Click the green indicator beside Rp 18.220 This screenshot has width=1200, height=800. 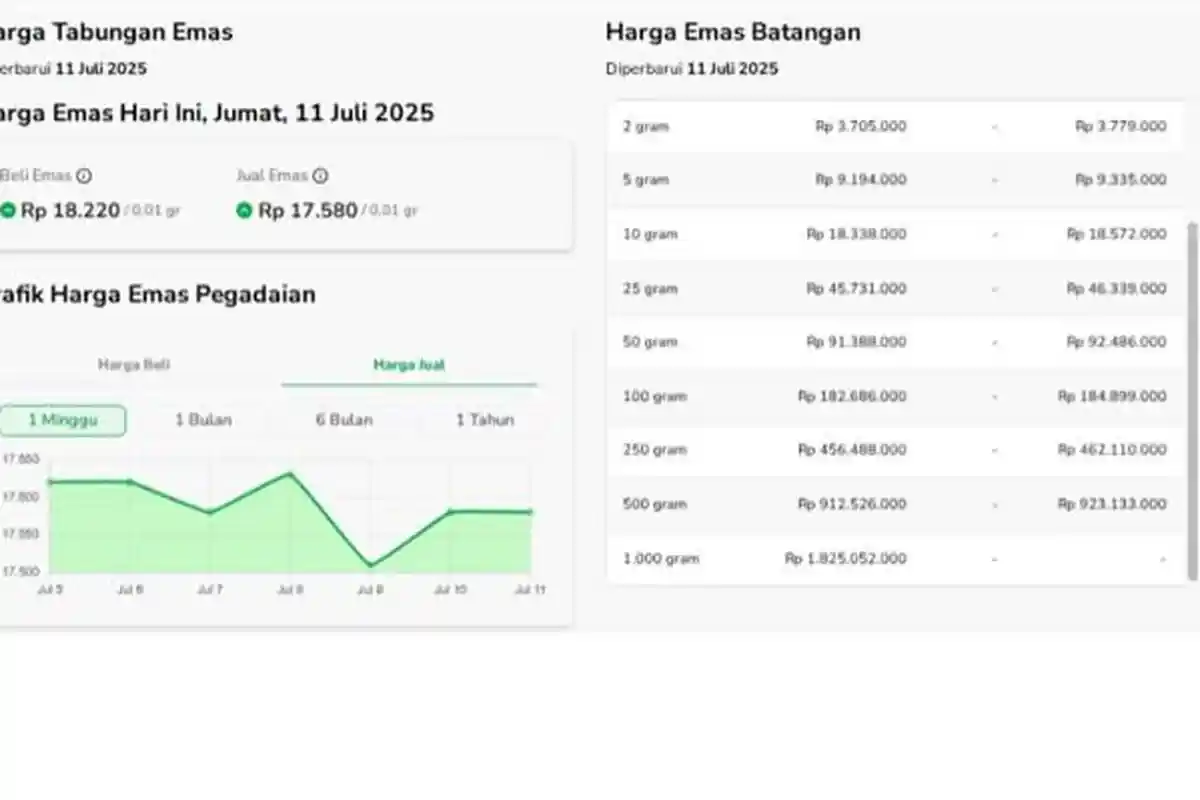click(8, 211)
